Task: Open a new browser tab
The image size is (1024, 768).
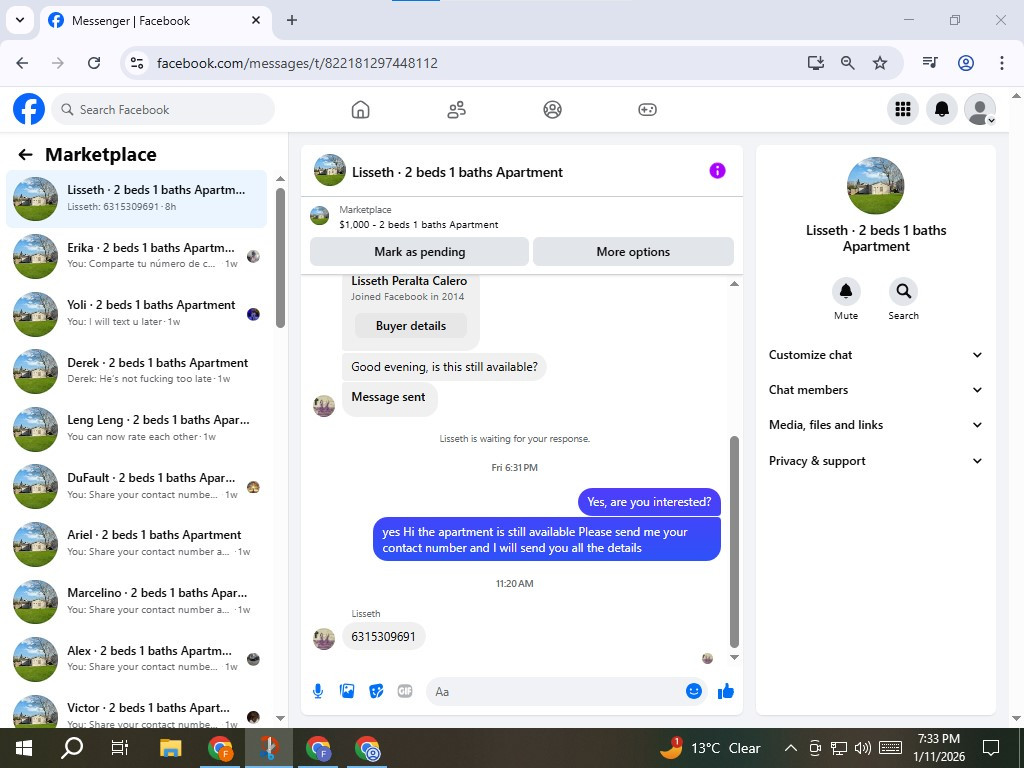Action: (292, 20)
